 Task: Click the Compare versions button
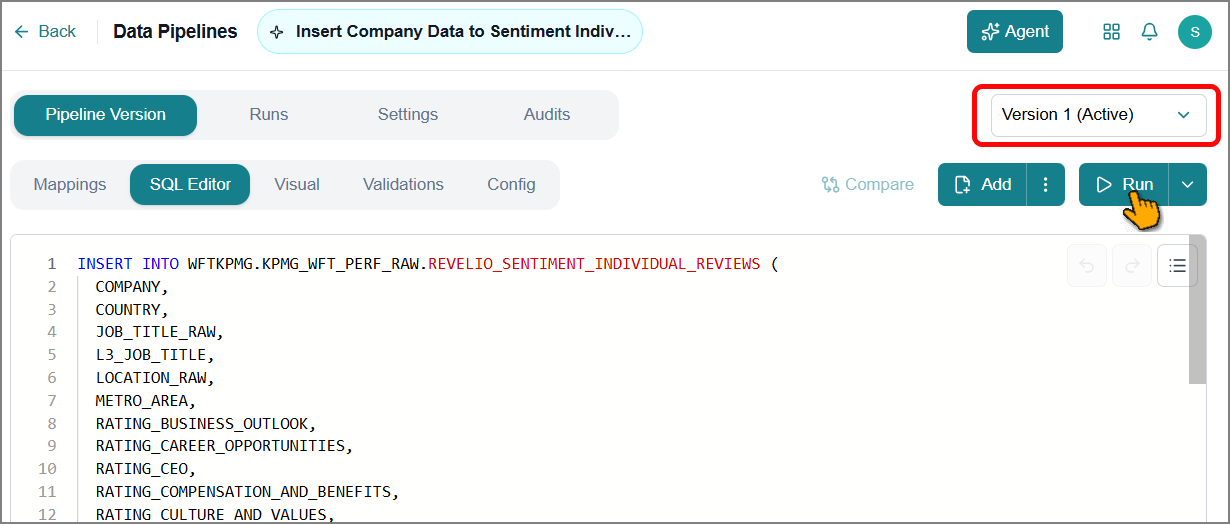coord(868,185)
